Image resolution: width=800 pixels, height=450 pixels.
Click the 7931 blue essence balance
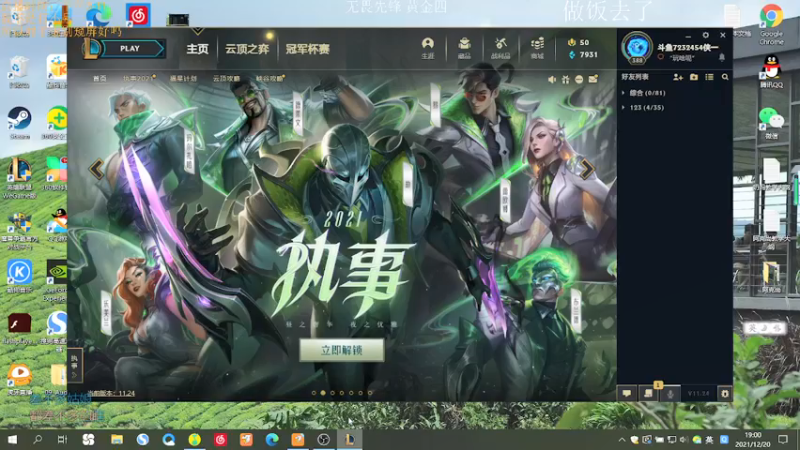click(x=583, y=55)
